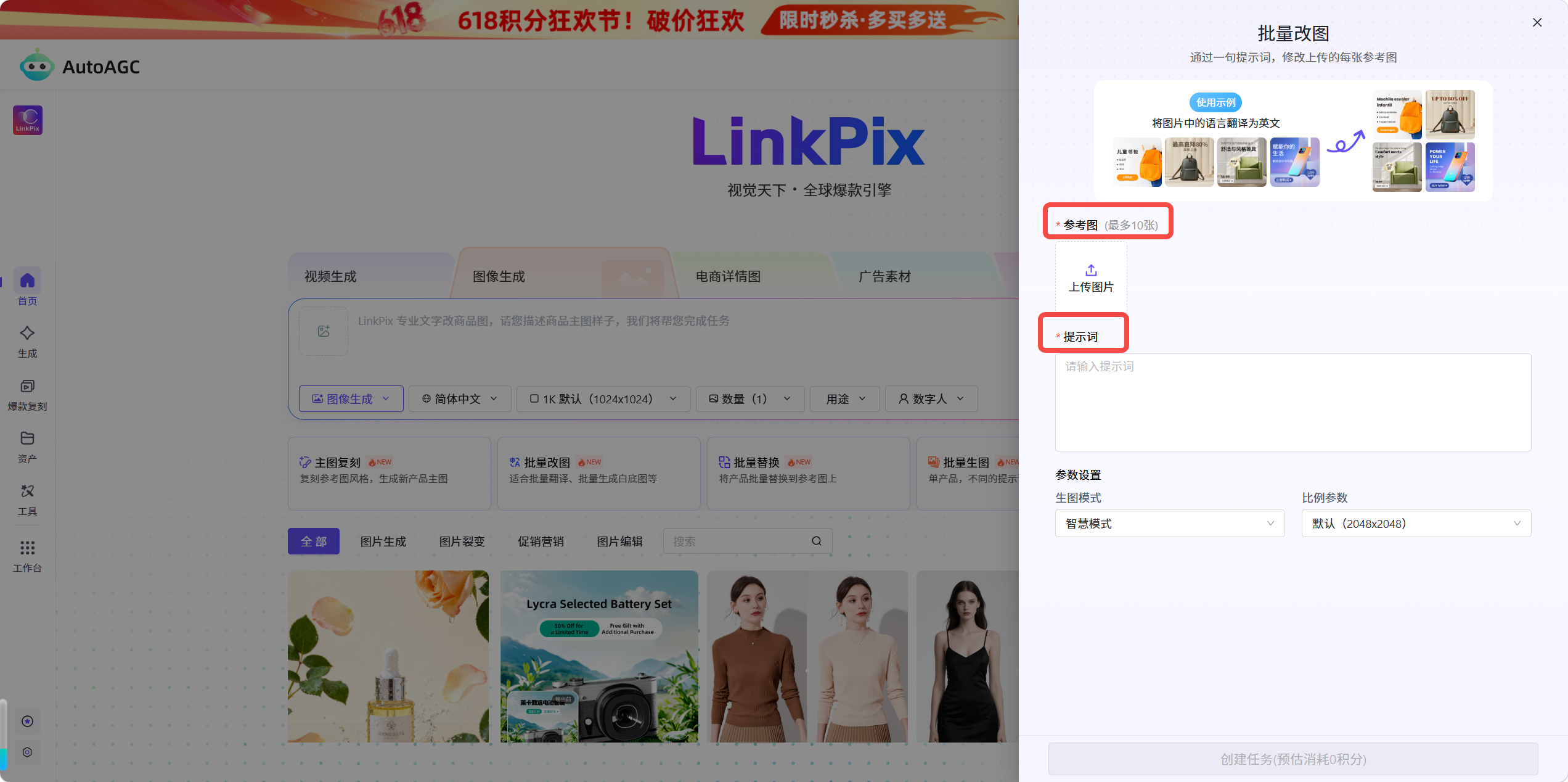The height and width of the screenshot is (782, 1568).
Task: Open the 生图模式 智慧模式 dropdown
Action: tap(1170, 524)
